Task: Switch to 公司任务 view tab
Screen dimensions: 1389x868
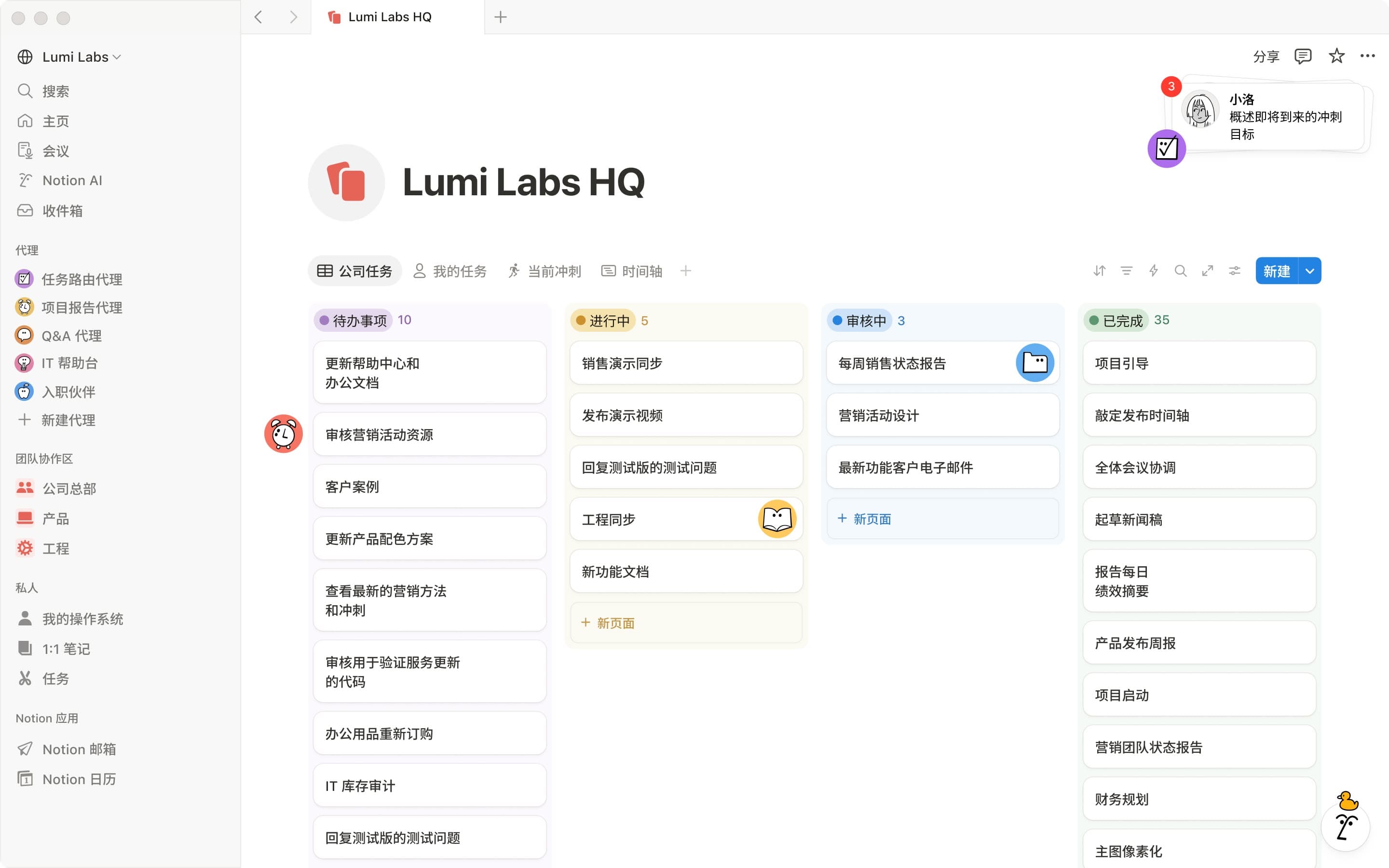Action: tap(354, 271)
